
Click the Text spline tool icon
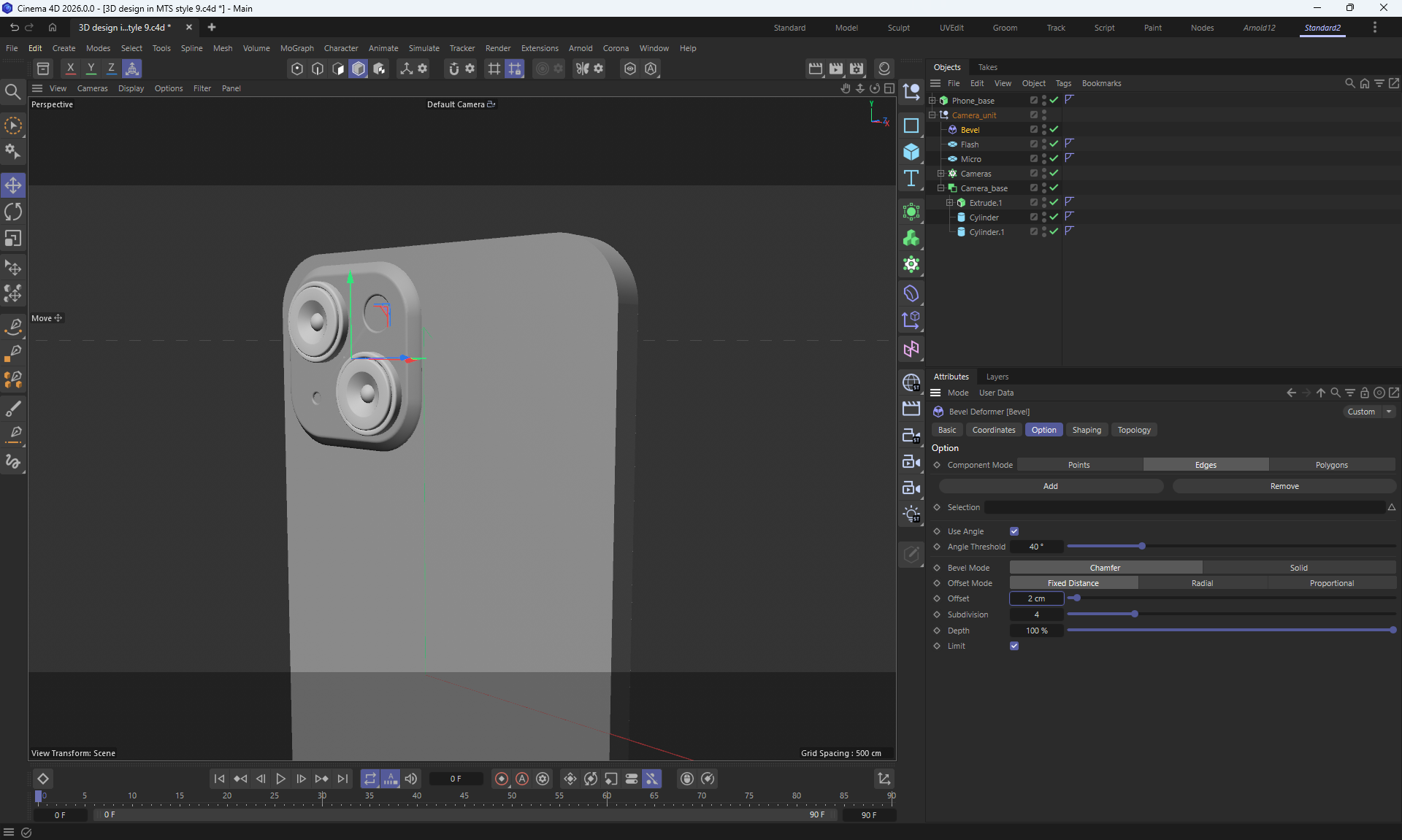[911, 179]
